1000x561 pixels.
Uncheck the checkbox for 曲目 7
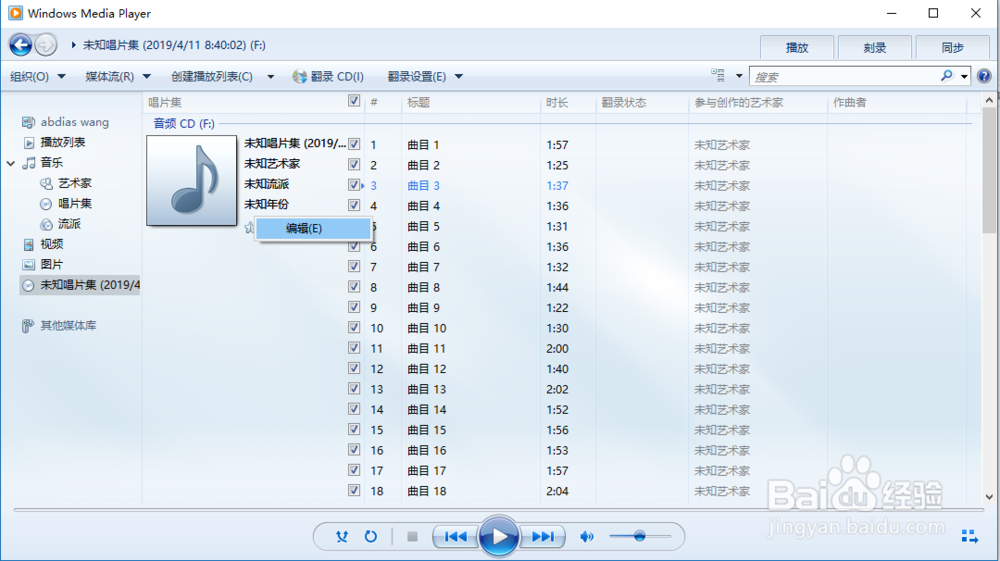click(354, 266)
